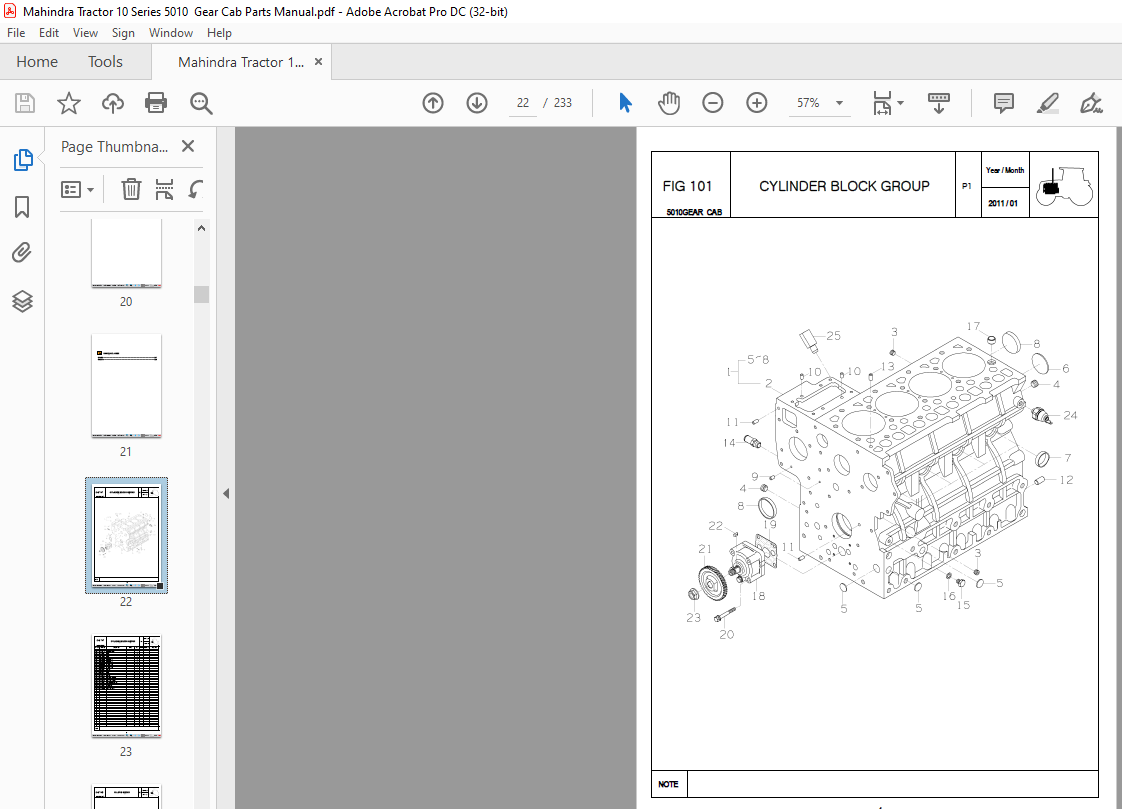Open the Window menu
Screen dimensions: 1122x809
point(171,33)
